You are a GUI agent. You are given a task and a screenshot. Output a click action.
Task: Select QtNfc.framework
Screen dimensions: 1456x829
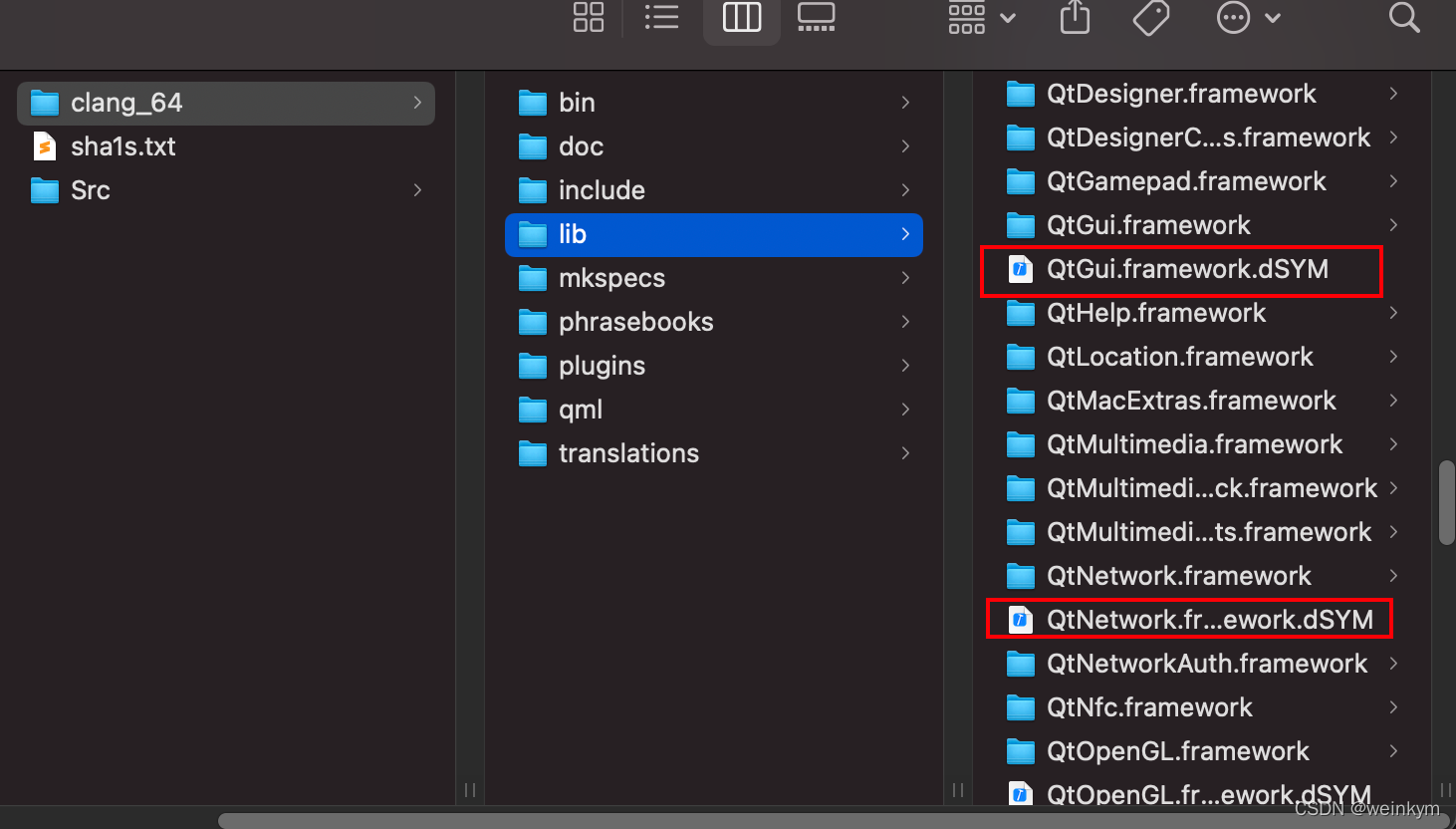1202,707
